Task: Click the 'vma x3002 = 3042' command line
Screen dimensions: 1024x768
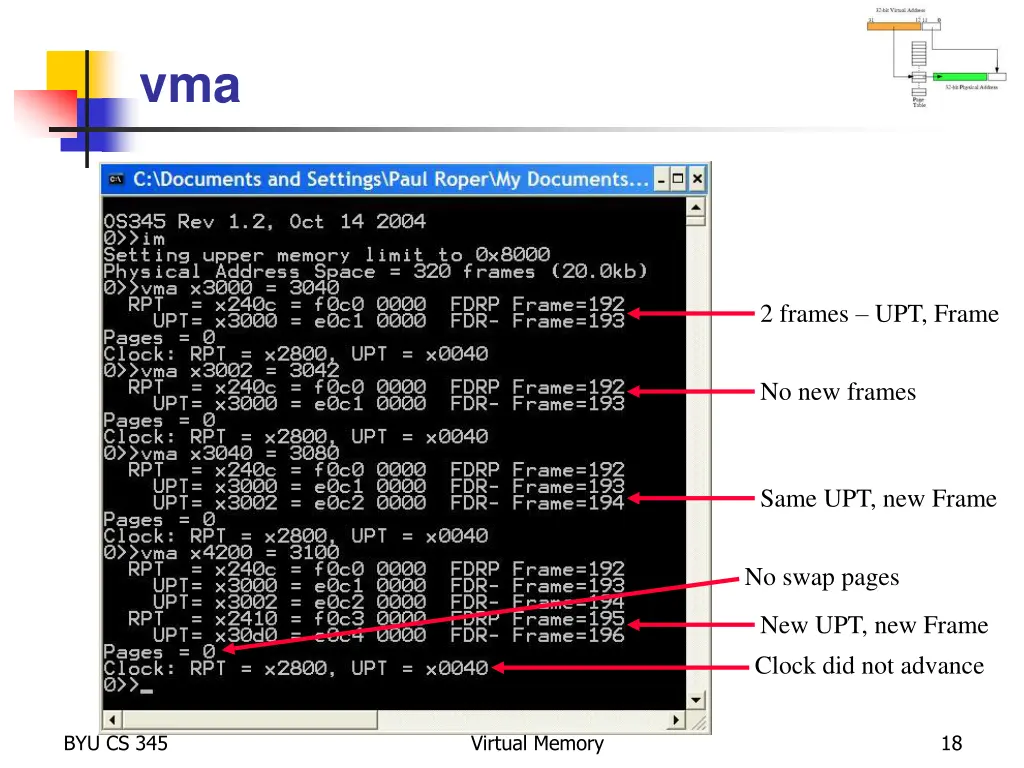Action: coord(221,370)
